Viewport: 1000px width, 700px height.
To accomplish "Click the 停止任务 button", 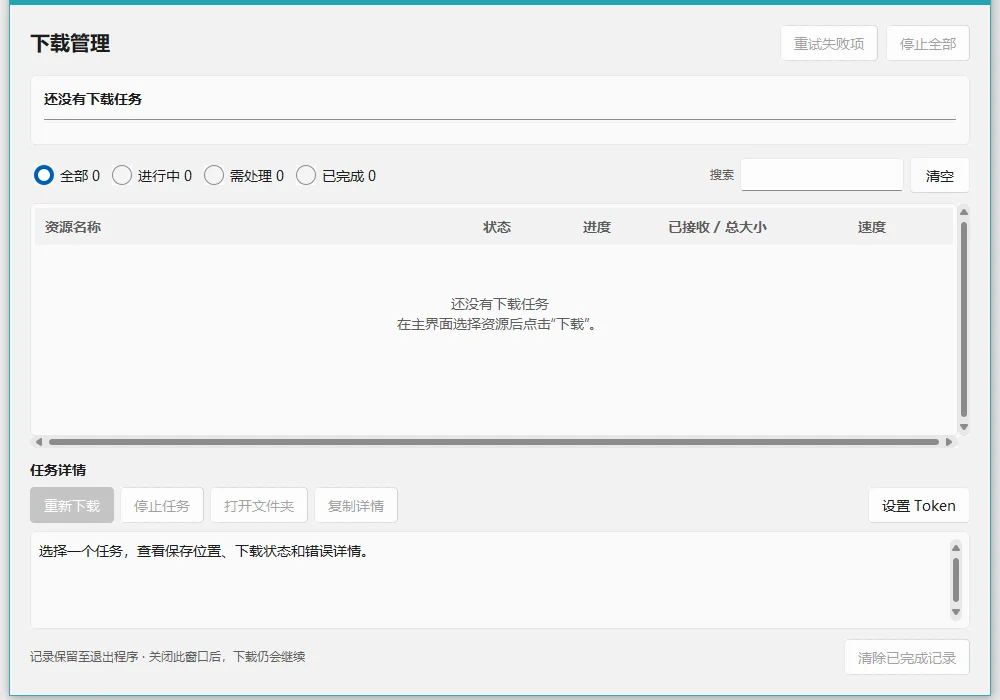I will click(x=162, y=505).
